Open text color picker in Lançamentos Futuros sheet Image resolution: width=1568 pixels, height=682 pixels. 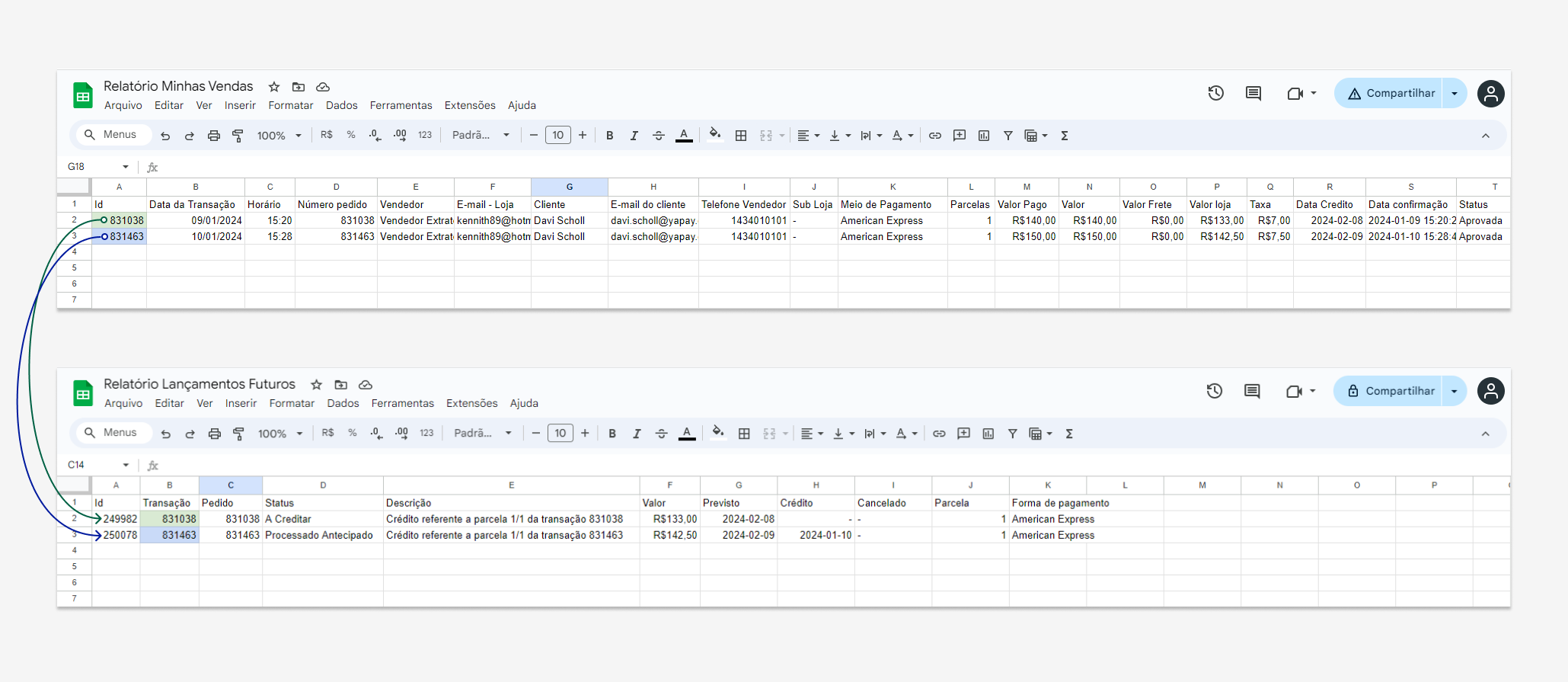click(x=687, y=434)
